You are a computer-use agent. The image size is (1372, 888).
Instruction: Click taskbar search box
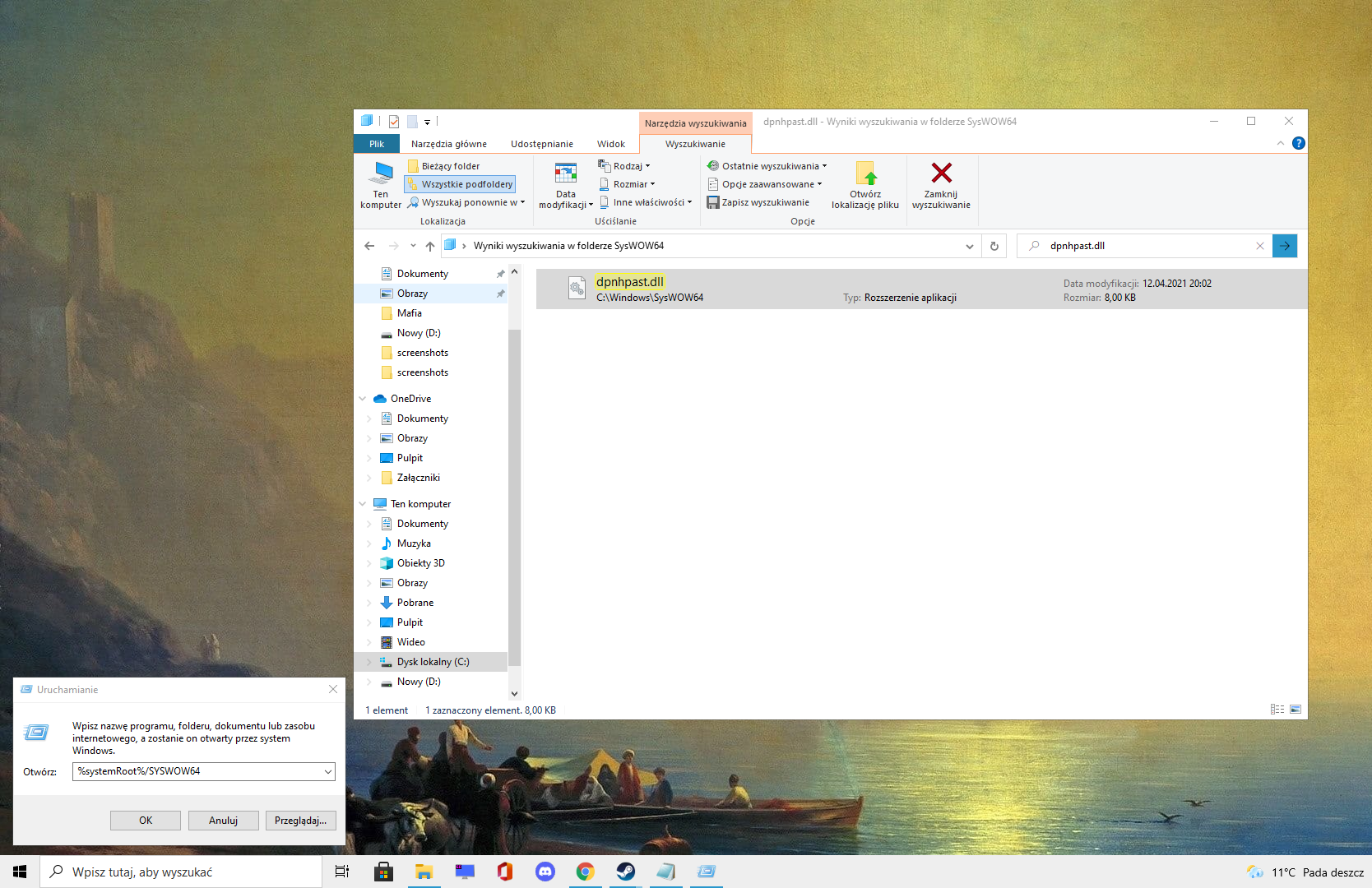tap(181, 872)
